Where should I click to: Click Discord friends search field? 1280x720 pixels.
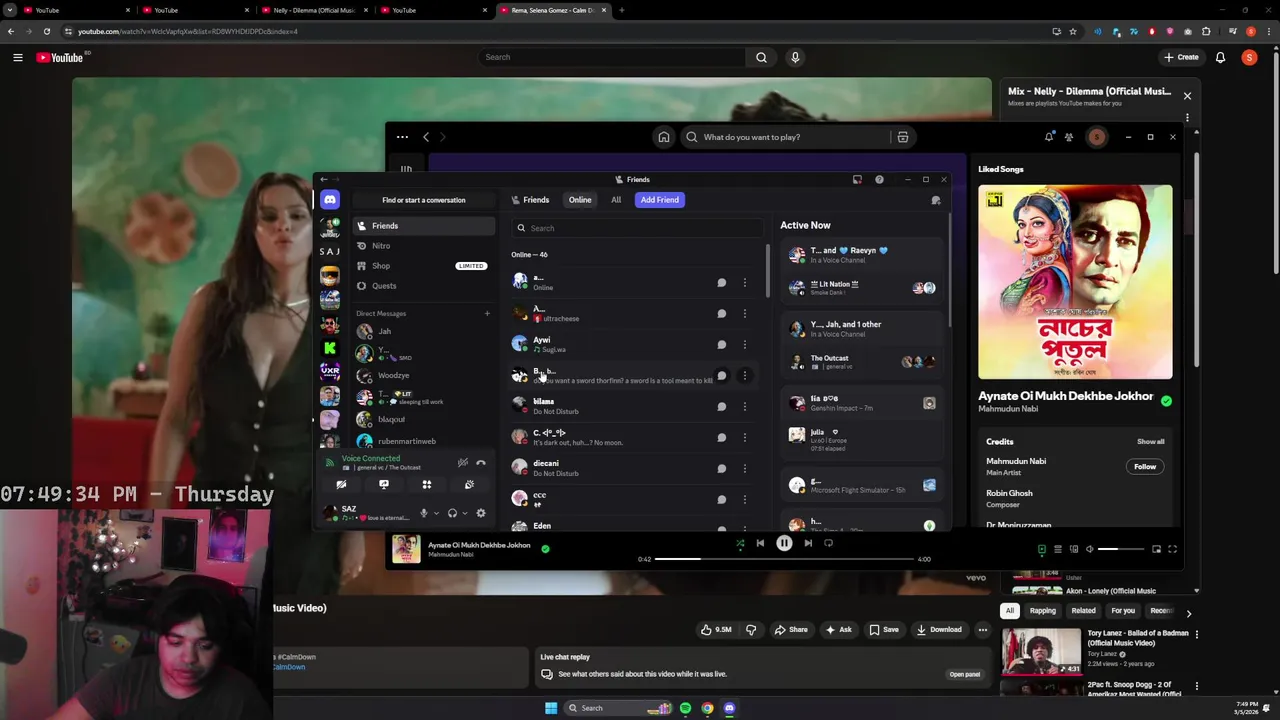pyautogui.click(x=637, y=229)
